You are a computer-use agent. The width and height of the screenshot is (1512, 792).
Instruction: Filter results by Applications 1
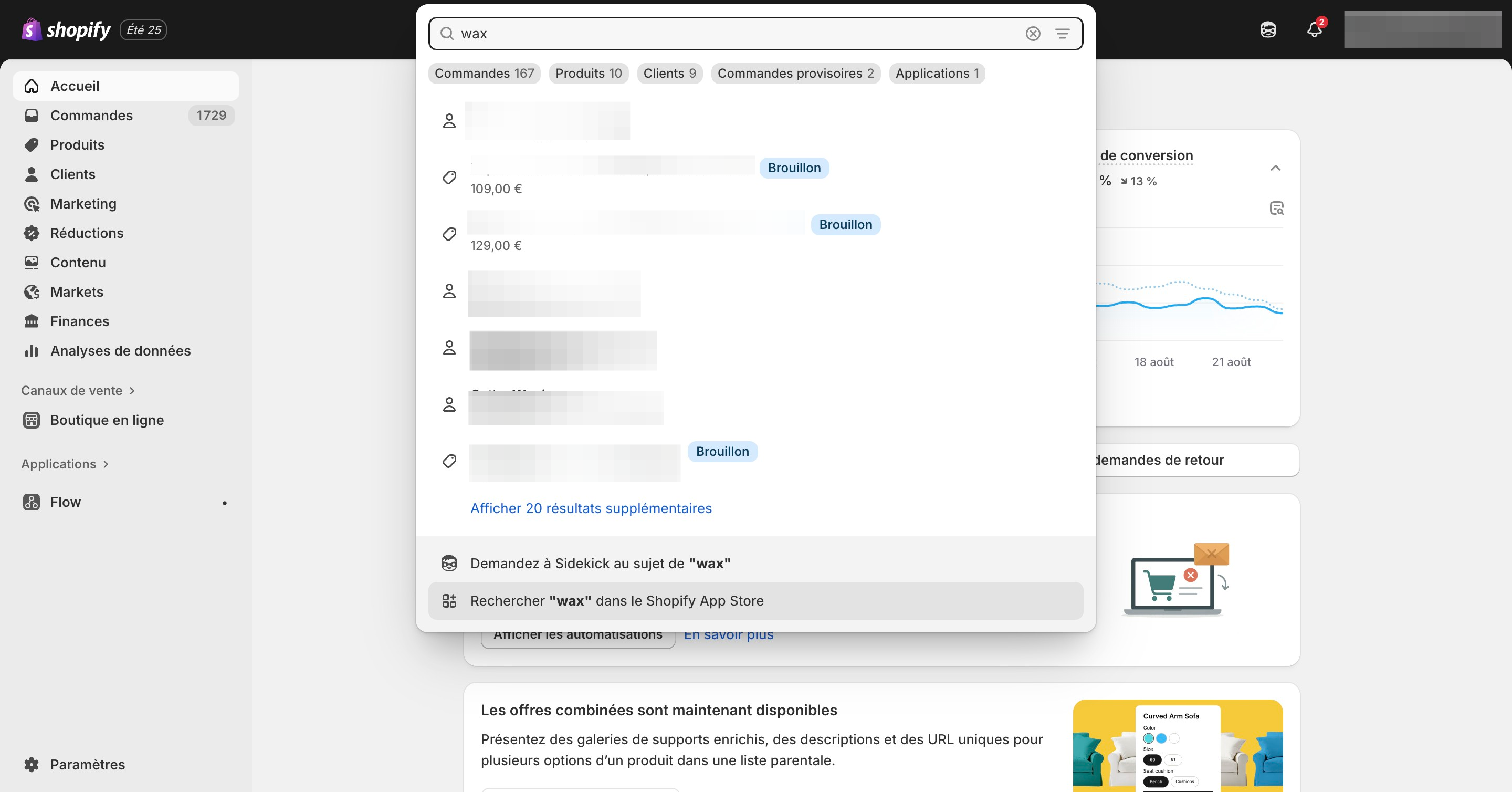(x=937, y=74)
